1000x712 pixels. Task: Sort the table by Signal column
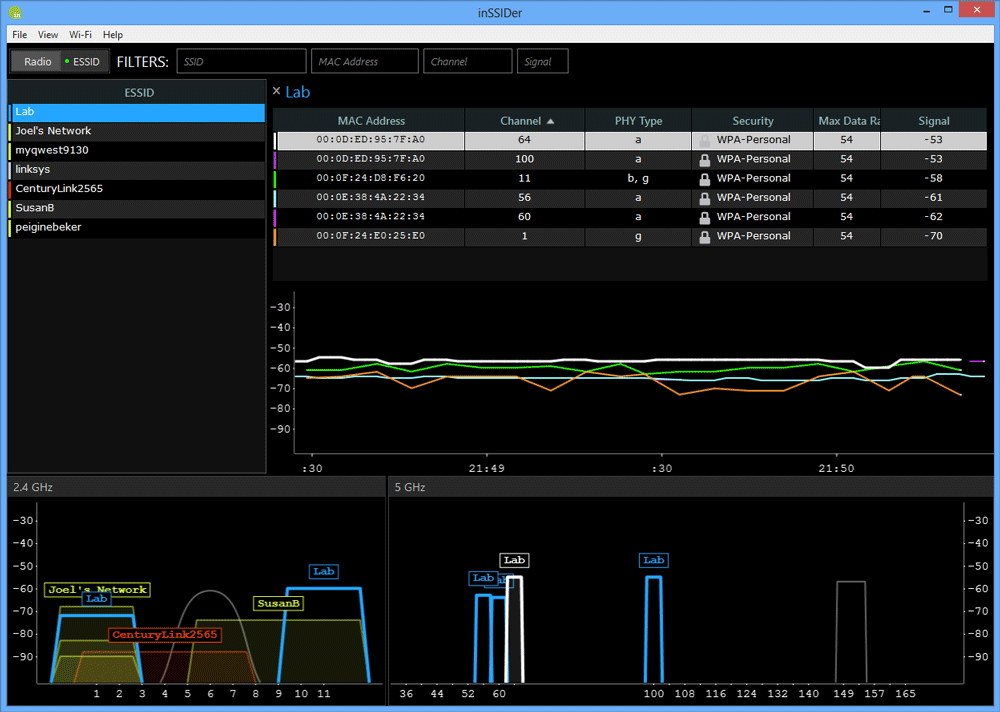tap(933, 121)
